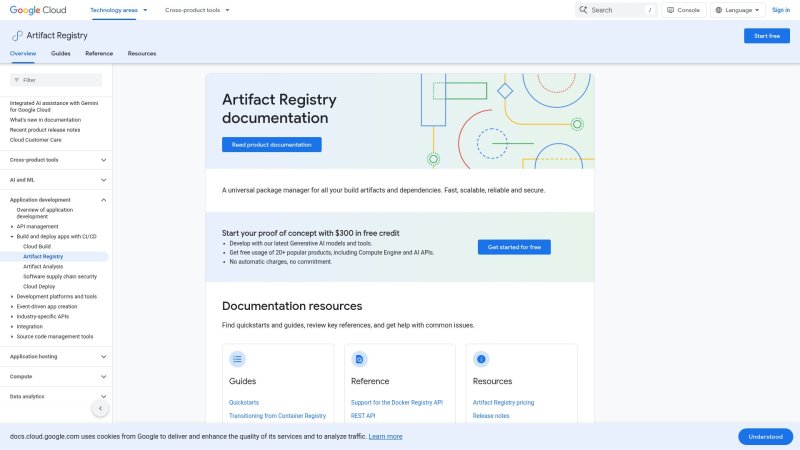The image size is (800, 450).
Task: Open the Technology areas dropdown
Action: pos(118,10)
